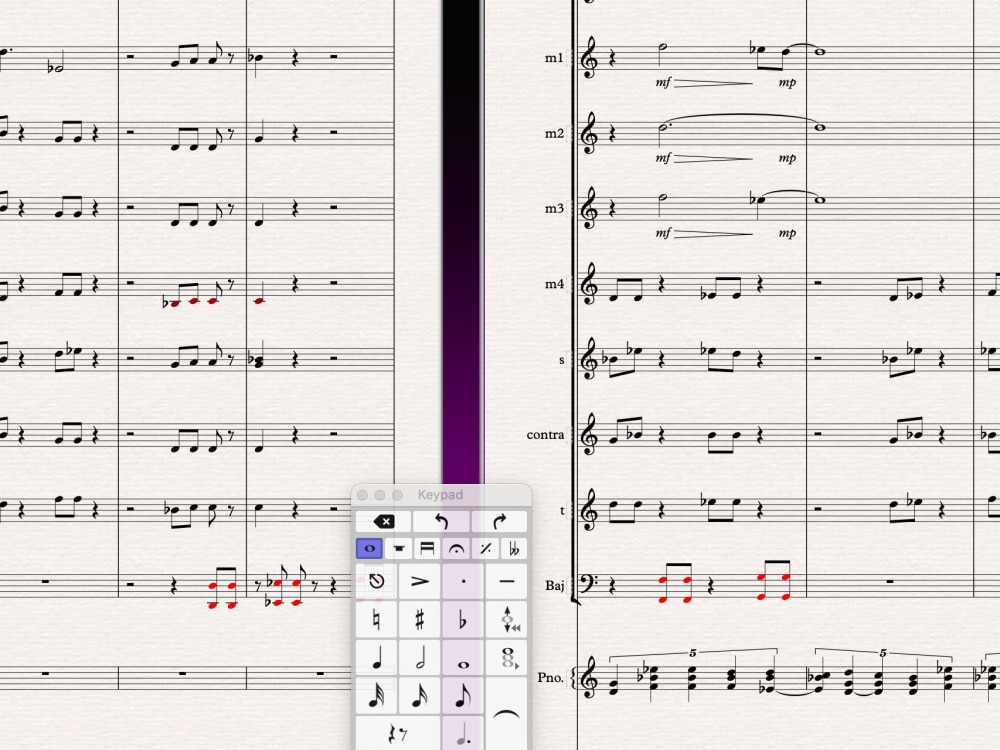Select the mf dynamic under m1 staff
This screenshot has height=750, width=1000.
[663, 82]
